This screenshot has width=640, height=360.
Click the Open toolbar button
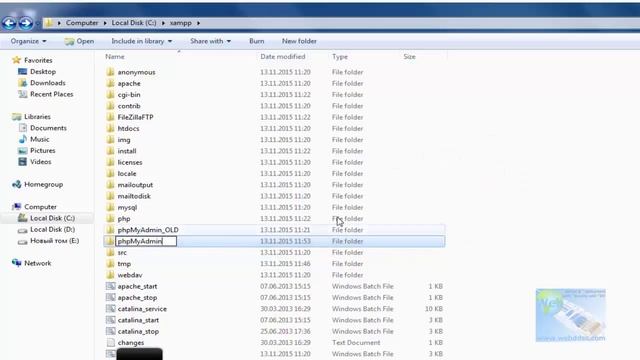(80, 41)
